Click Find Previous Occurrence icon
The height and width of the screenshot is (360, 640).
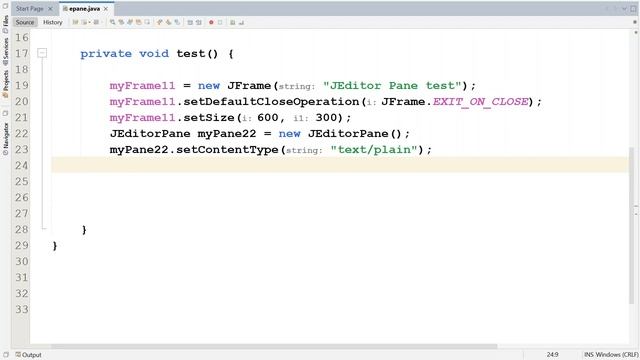(x=121, y=22)
